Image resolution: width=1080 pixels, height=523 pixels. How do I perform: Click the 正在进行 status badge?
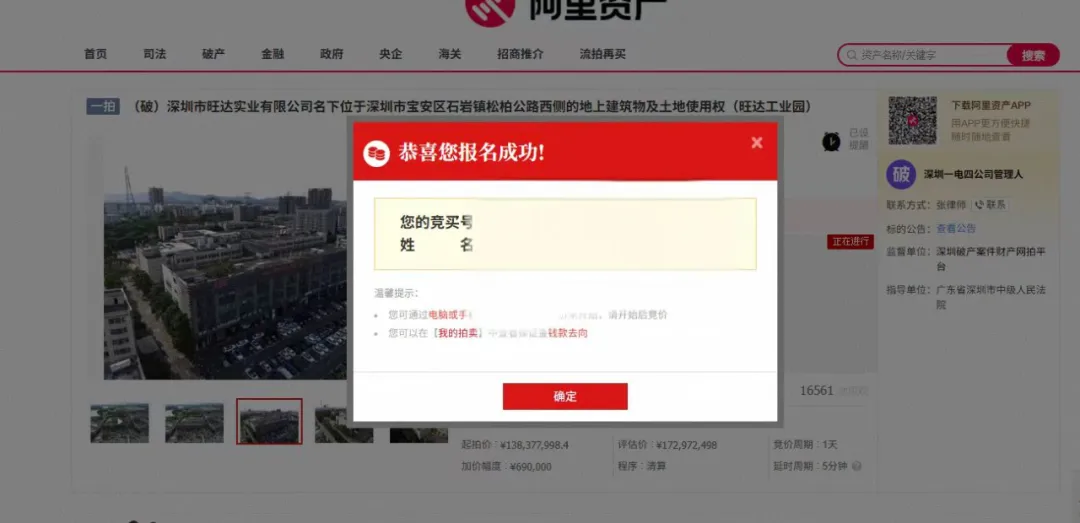coord(850,242)
